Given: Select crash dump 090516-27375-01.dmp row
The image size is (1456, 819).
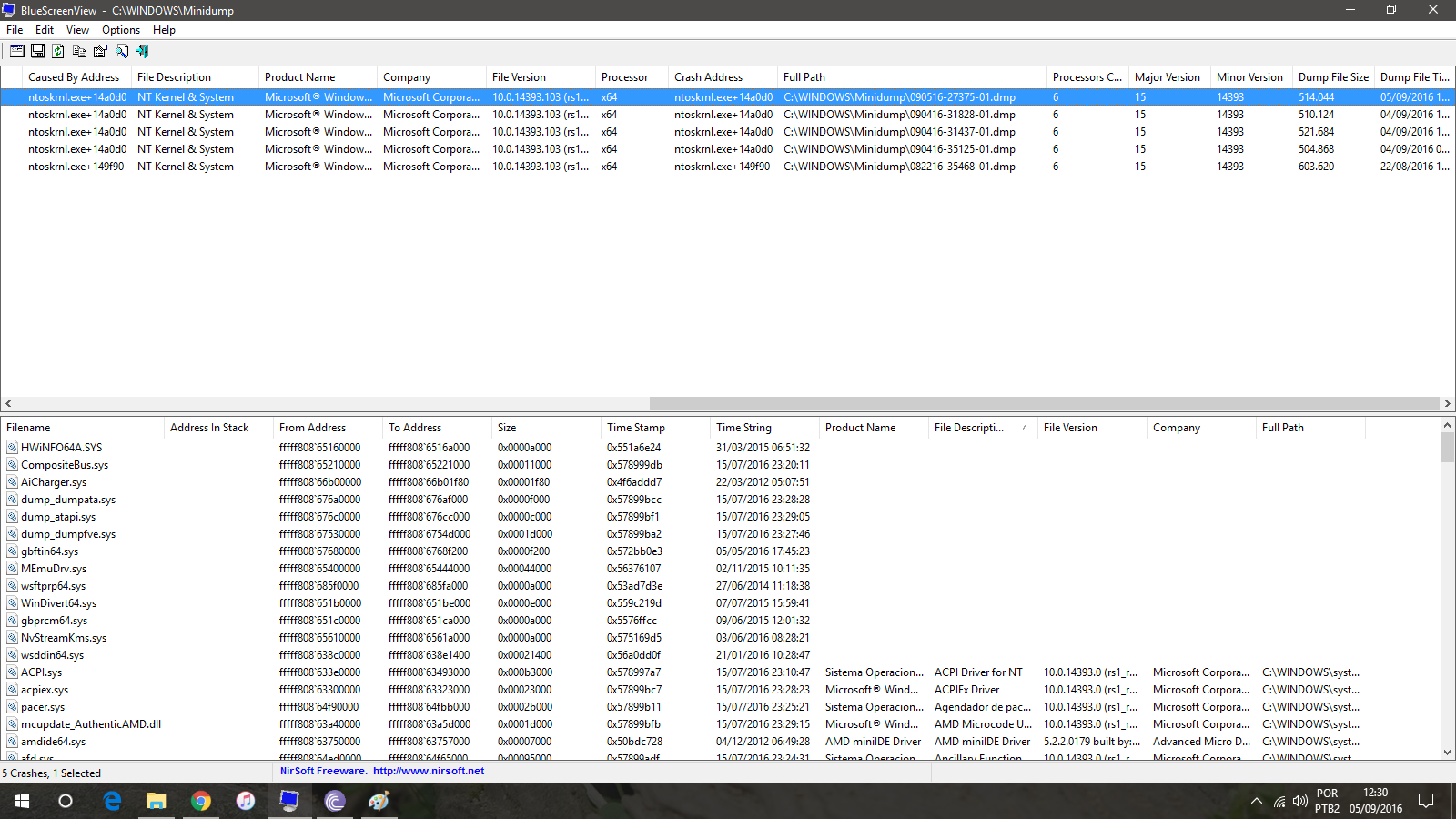Looking at the screenshot, I should click(727, 97).
